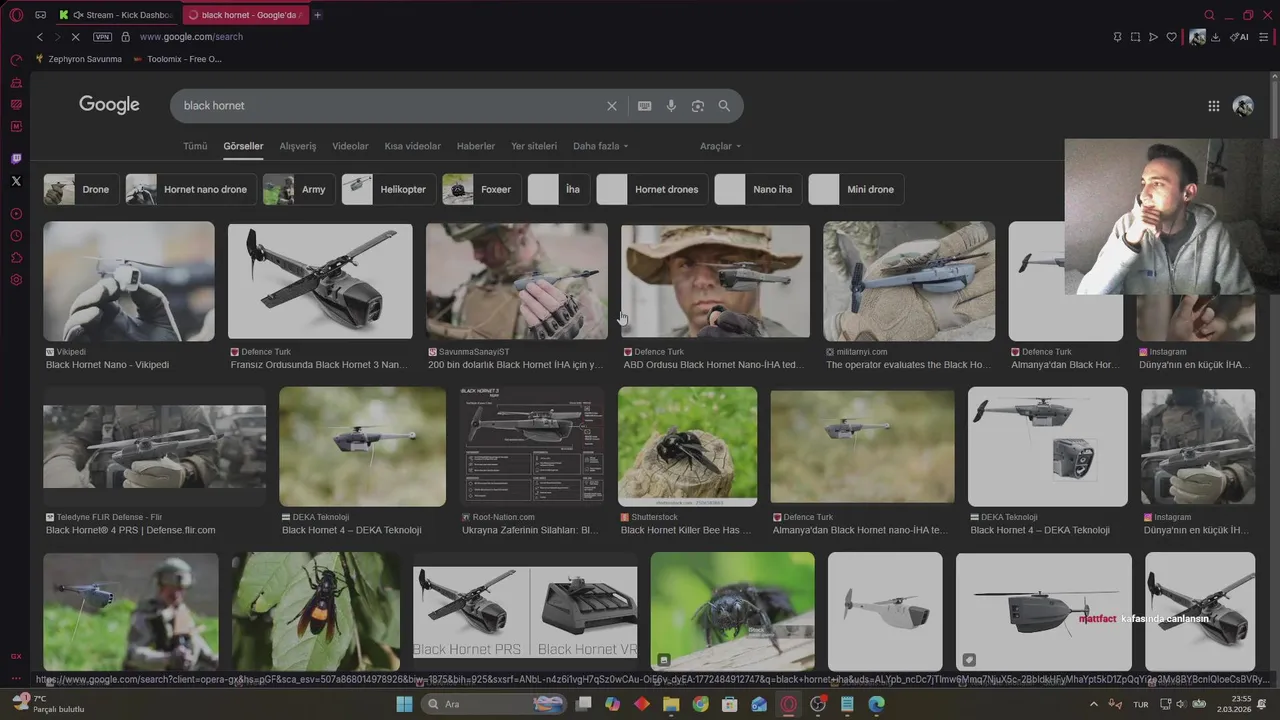Open a new browser tab with plus
This screenshot has height=720, width=1280.
pos(317,15)
